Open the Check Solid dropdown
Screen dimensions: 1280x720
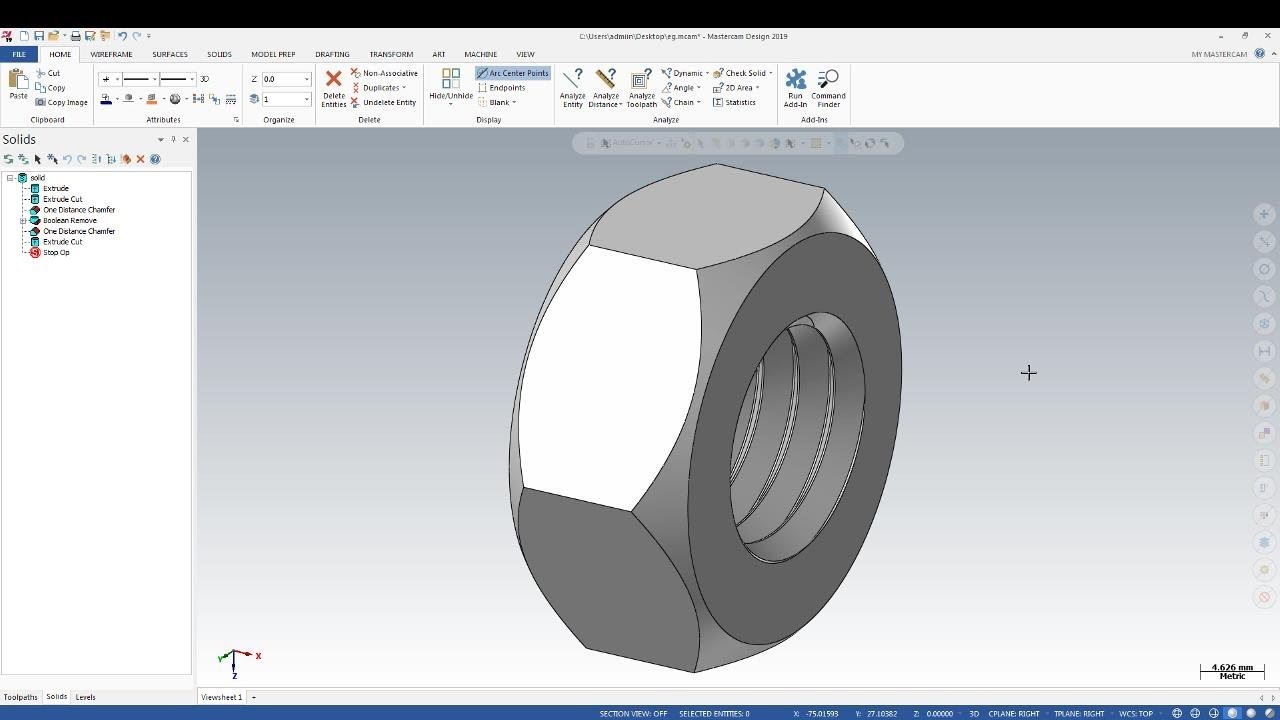point(771,73)
